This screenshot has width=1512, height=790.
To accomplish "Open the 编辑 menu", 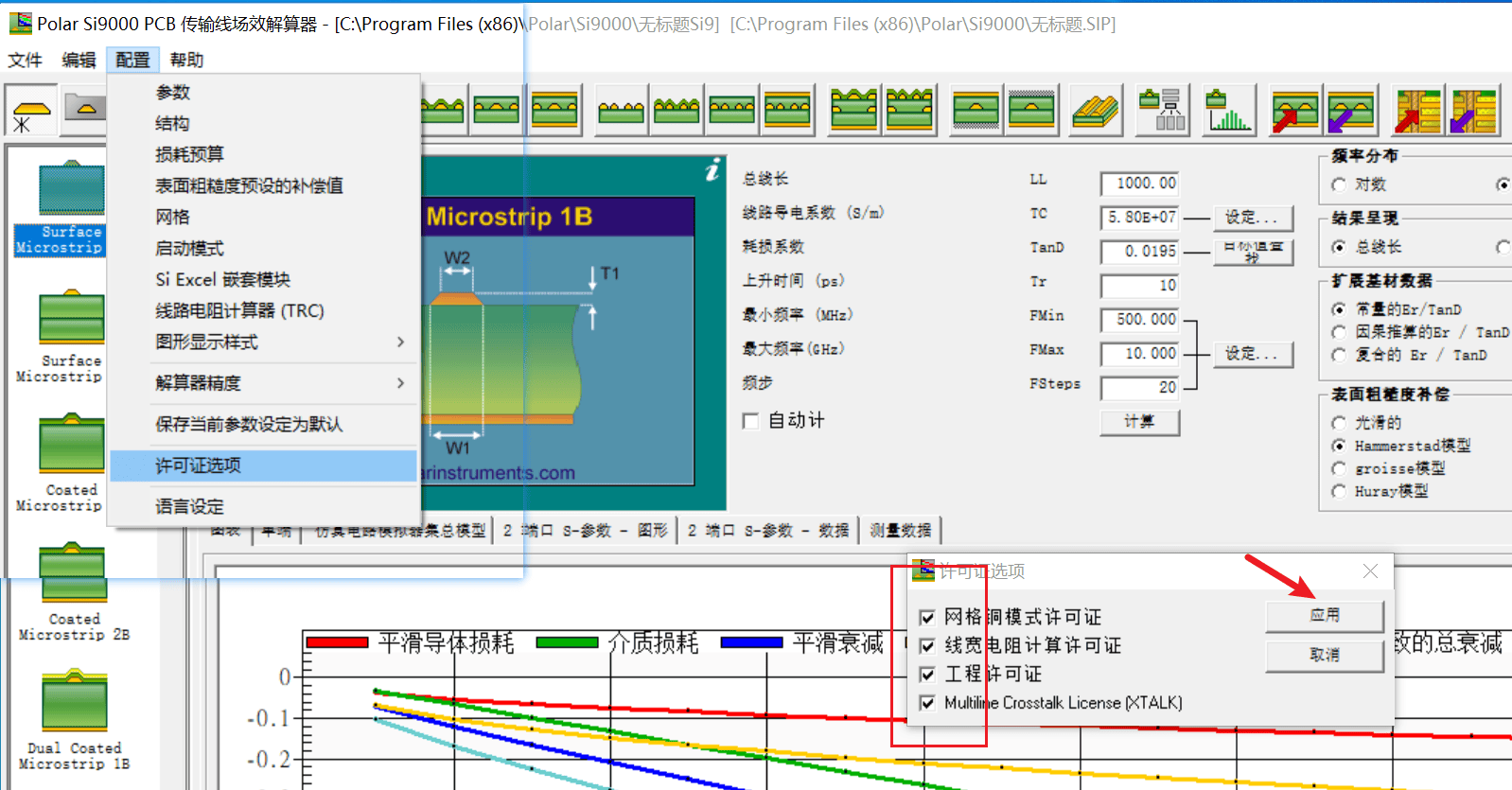I will pyautogui.click(x=79, y=60).
